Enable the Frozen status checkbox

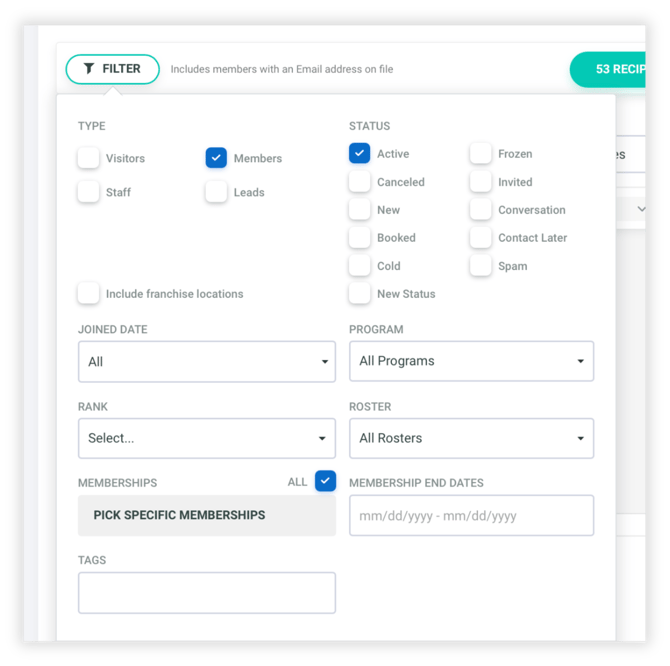(481, 154)
